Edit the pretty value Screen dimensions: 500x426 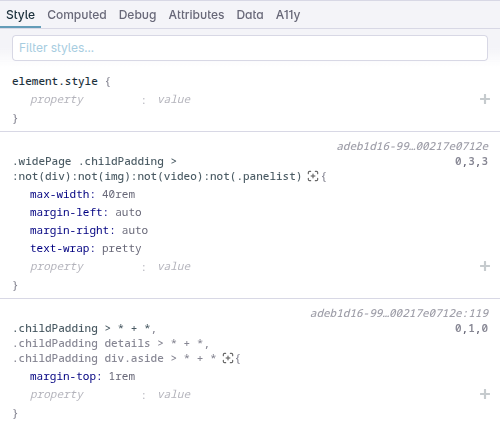[x=122, y=248]
